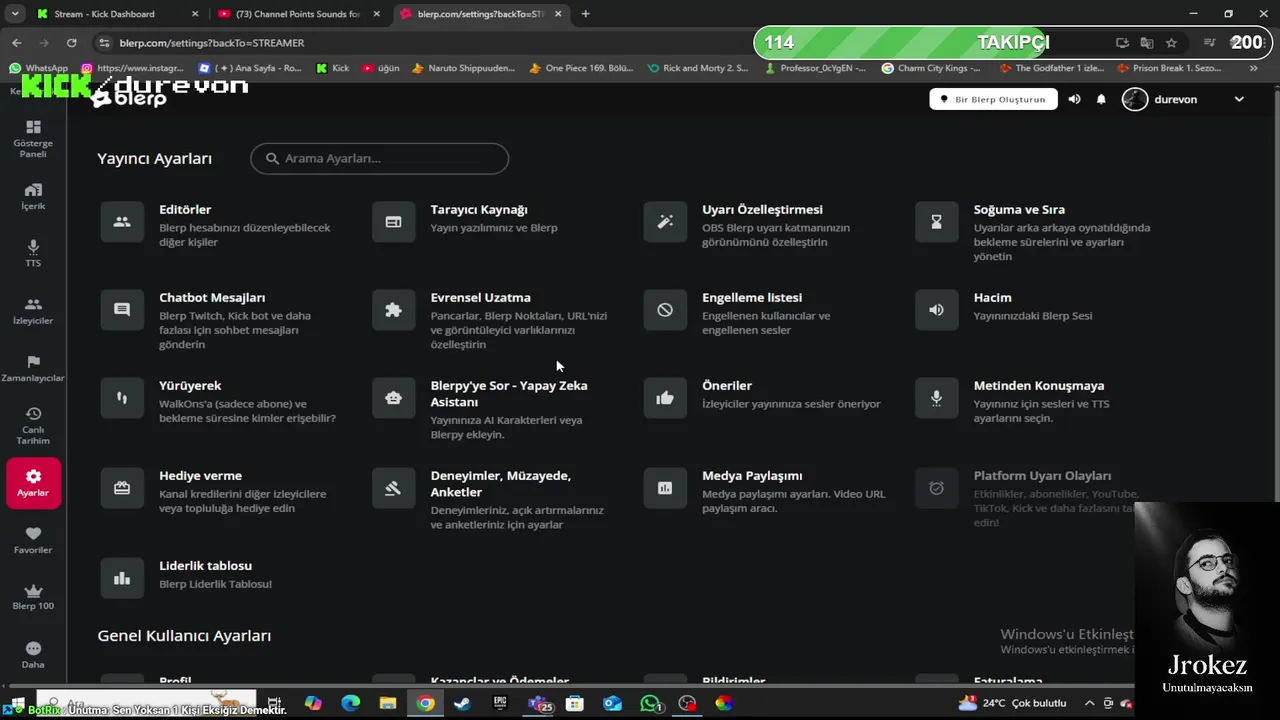1280x720 pixels.
Task: Open One Piece 169. Bölüm bookmark
Action: pos(581,68)
